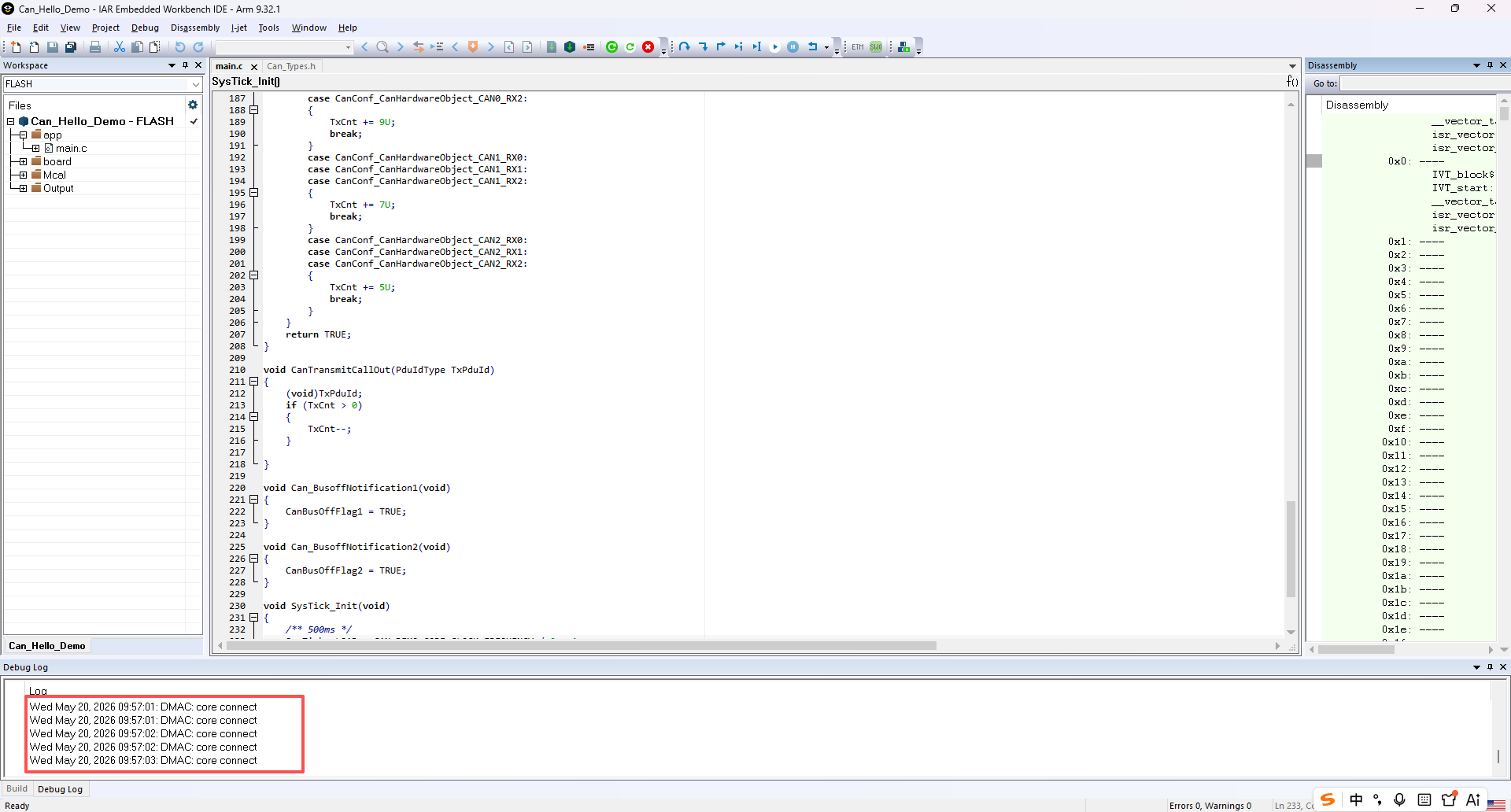Toggle auto-hide pin on Debug Log panel
The image size is (1511, 812).
click(1490, 667)
